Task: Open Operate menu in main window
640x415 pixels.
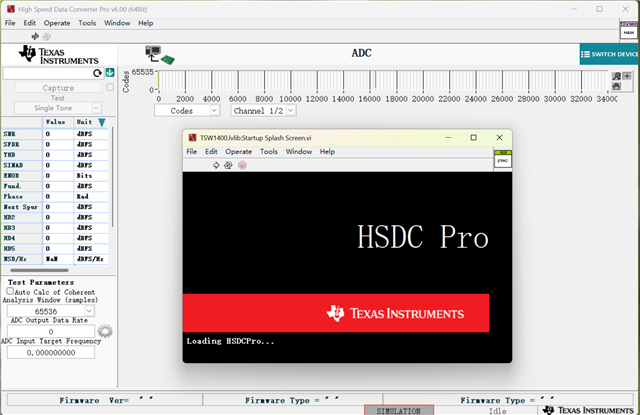Action: point(57,23)
